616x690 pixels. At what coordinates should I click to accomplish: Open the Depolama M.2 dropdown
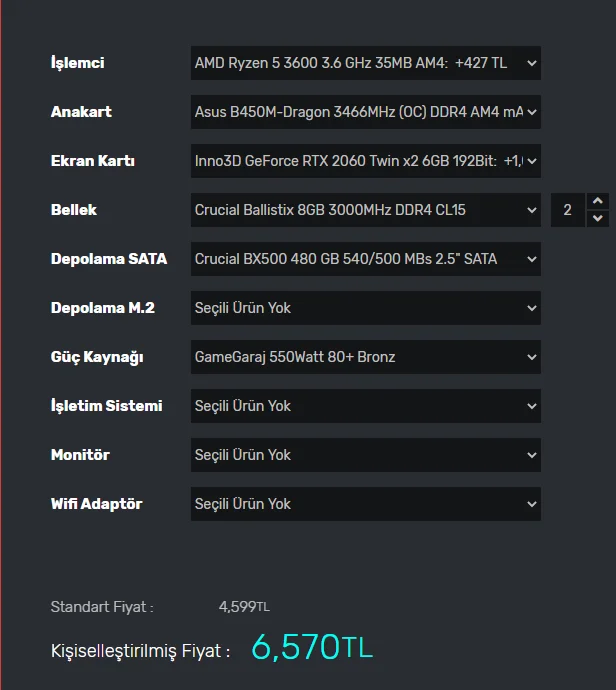tap(366, 308)
